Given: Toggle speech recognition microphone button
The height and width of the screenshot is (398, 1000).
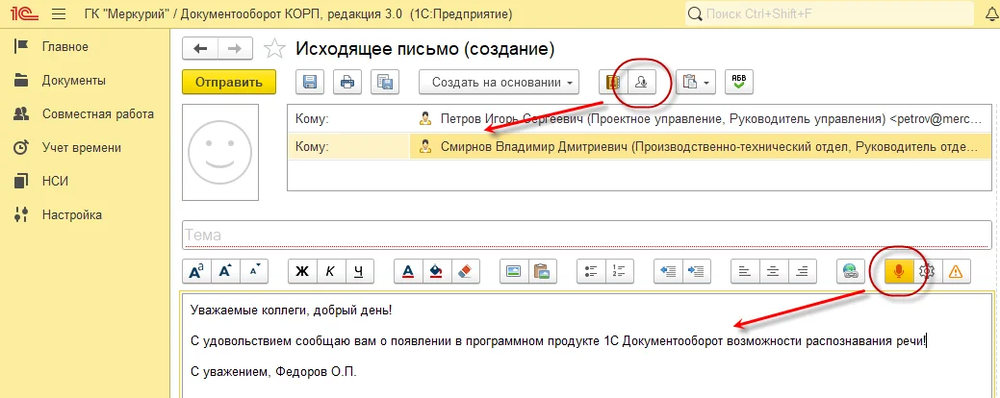Looking at the screenshot, I should [899, 271].
